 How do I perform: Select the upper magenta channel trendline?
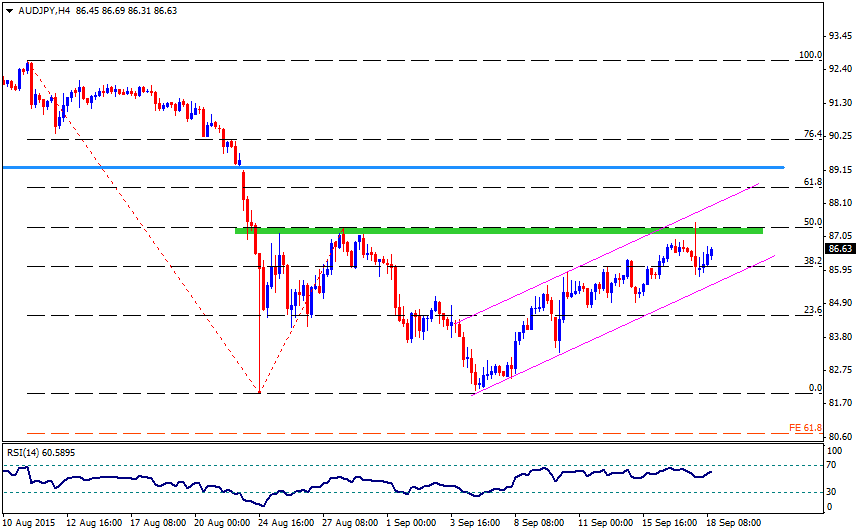(x=608, y=252)
